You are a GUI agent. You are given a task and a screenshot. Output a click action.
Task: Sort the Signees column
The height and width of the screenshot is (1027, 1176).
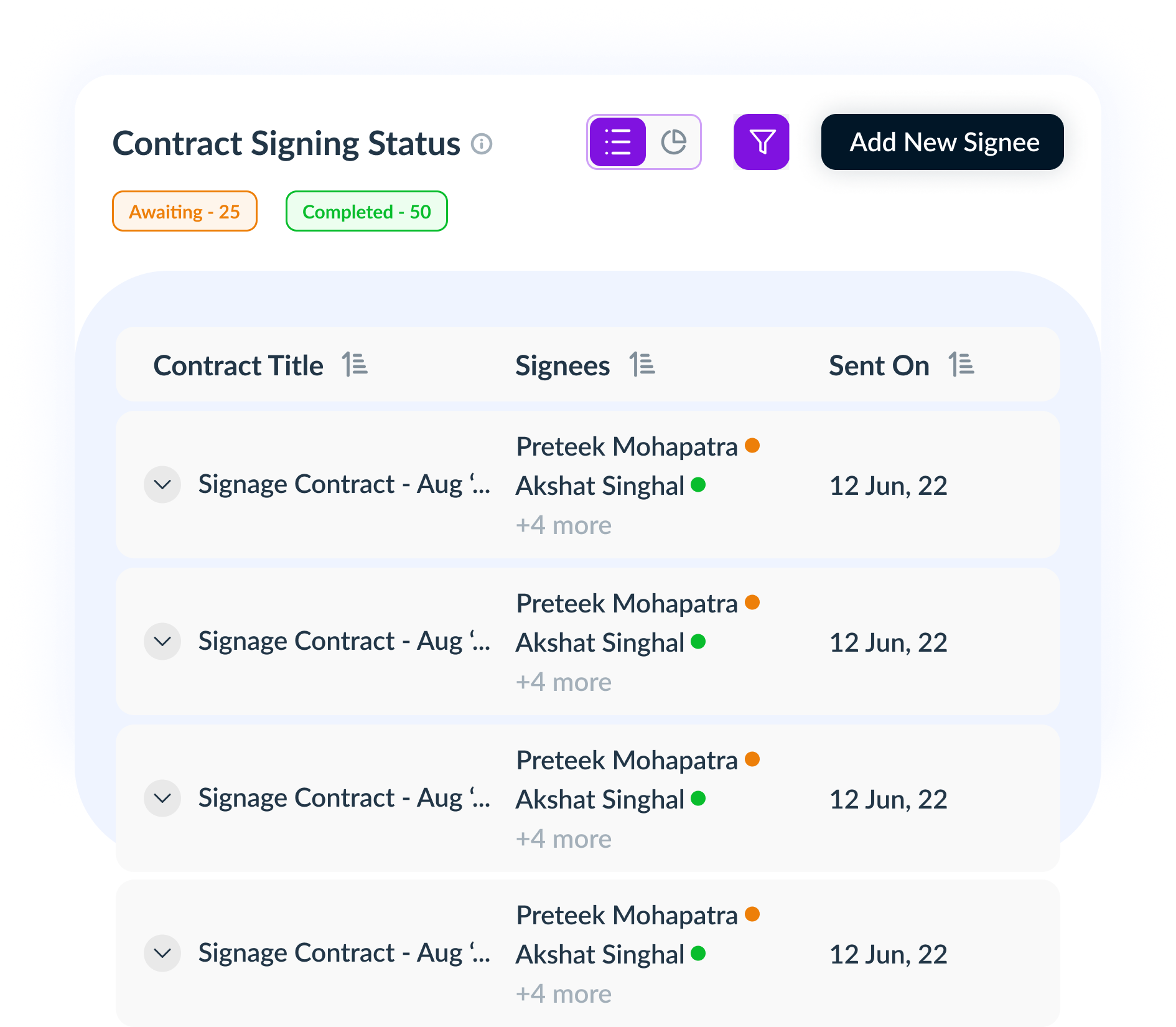(643, 365)
